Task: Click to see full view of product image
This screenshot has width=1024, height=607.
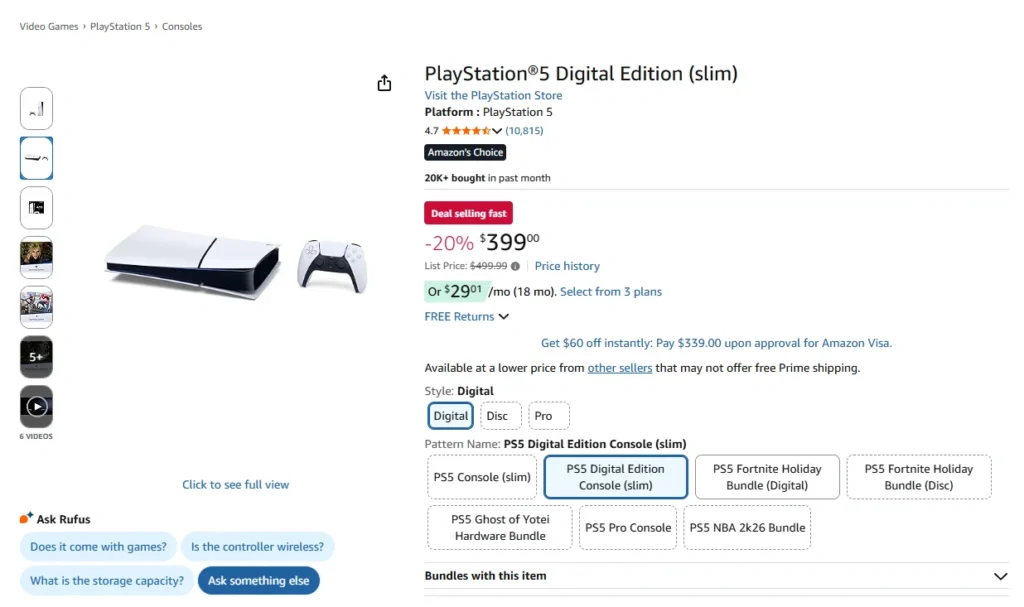Action: pos(235,484)
